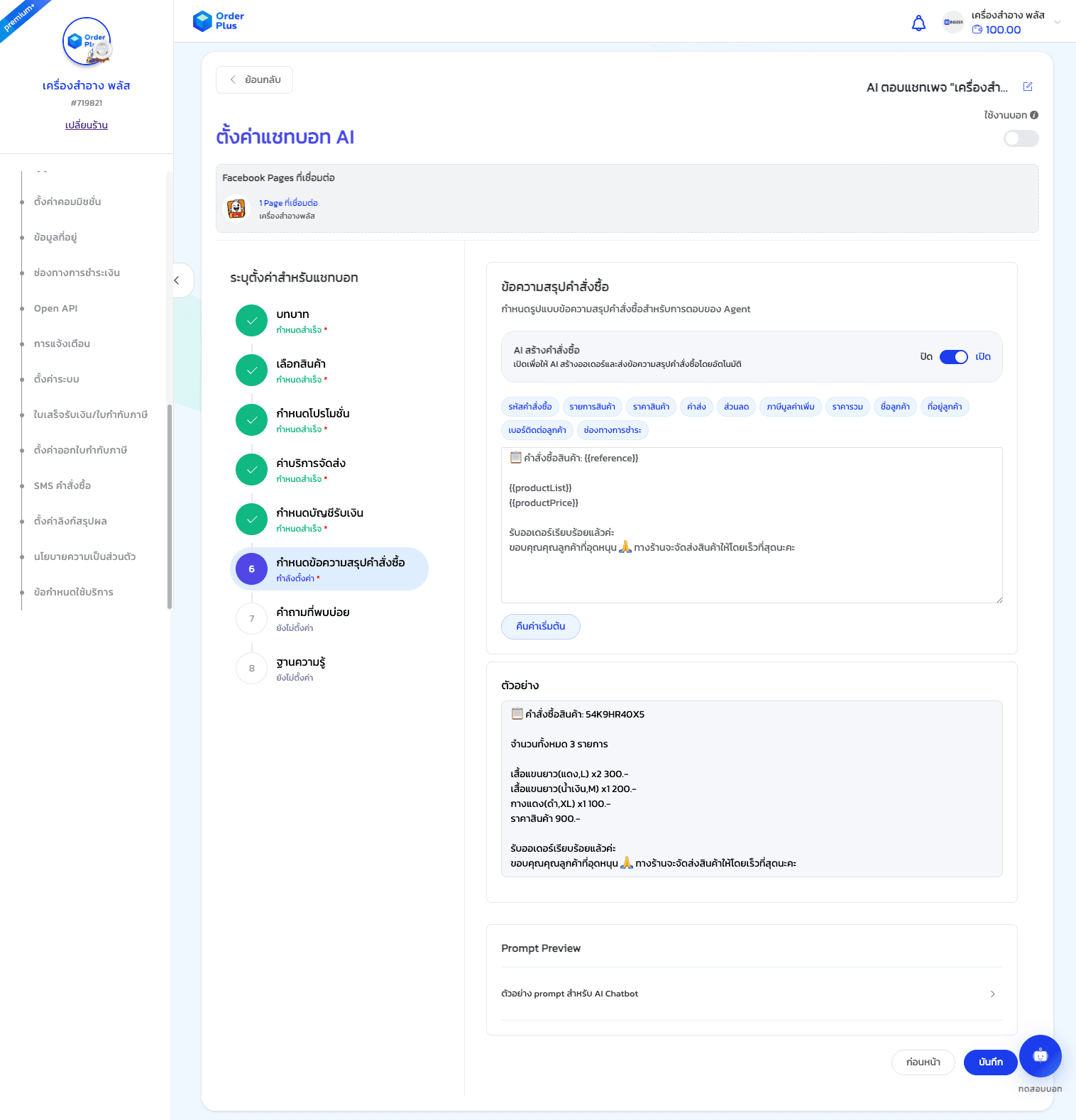1076x1120 pixels.
Task: Open step ค่าบริการจัดส่ง
Action: tap(329, 470)
